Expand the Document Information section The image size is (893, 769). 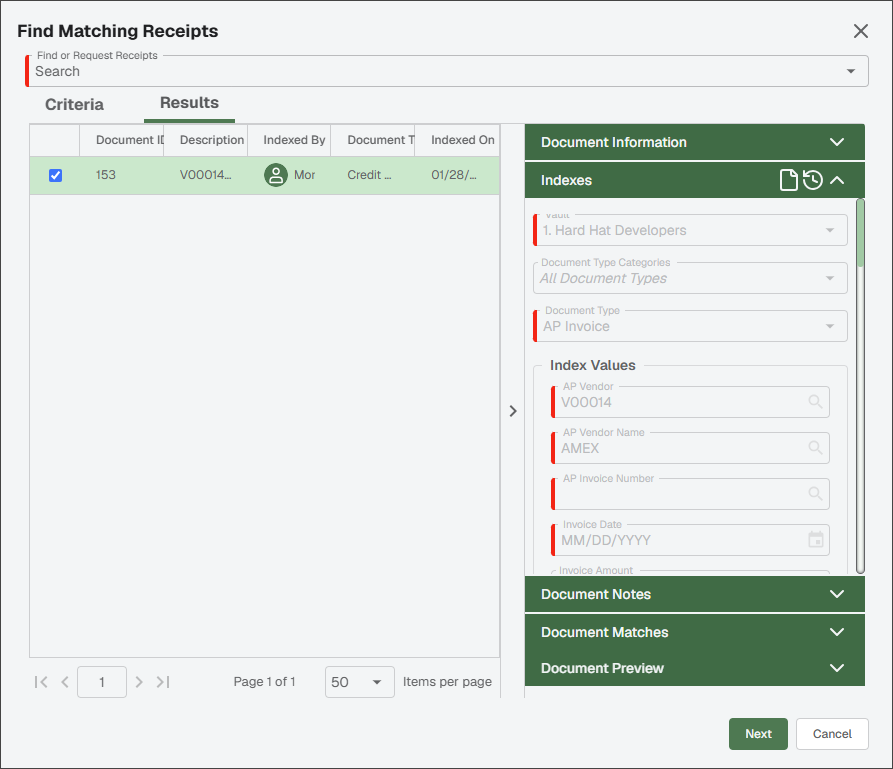click(694, 142)
